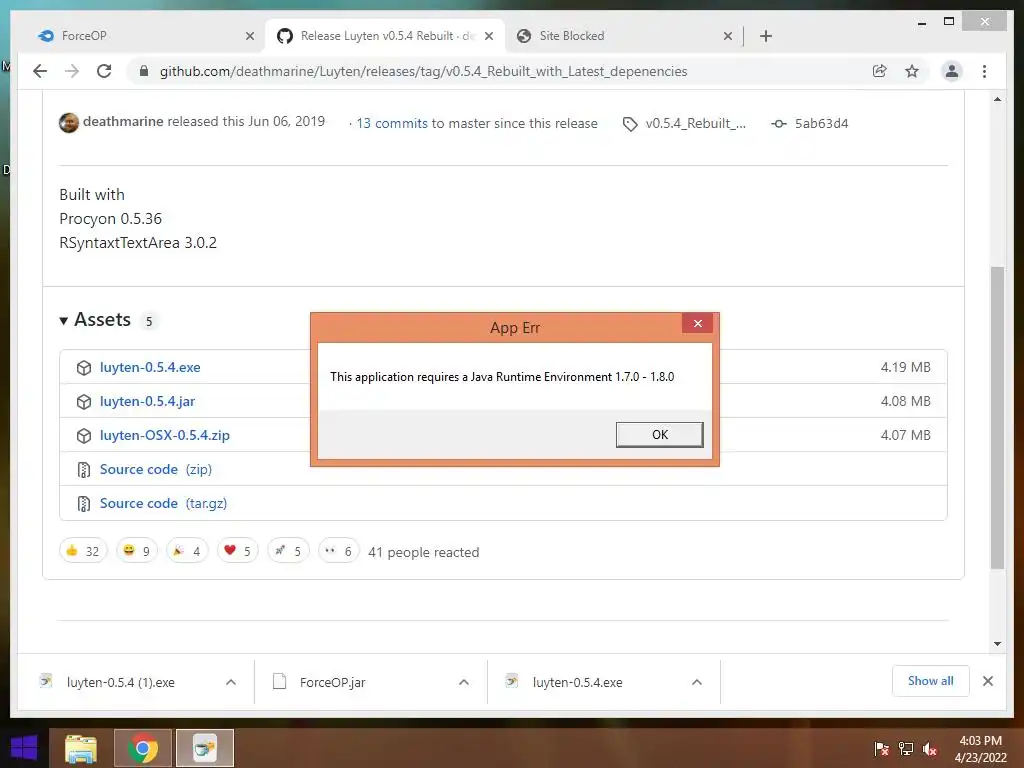Reload the current page

pos(104,71)
